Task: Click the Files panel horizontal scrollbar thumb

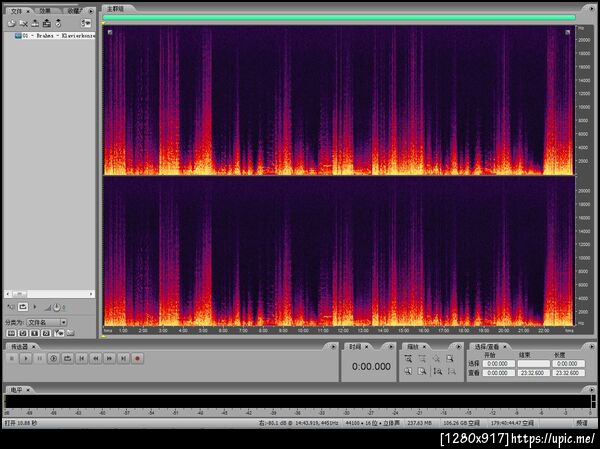Action: point(20,294)
